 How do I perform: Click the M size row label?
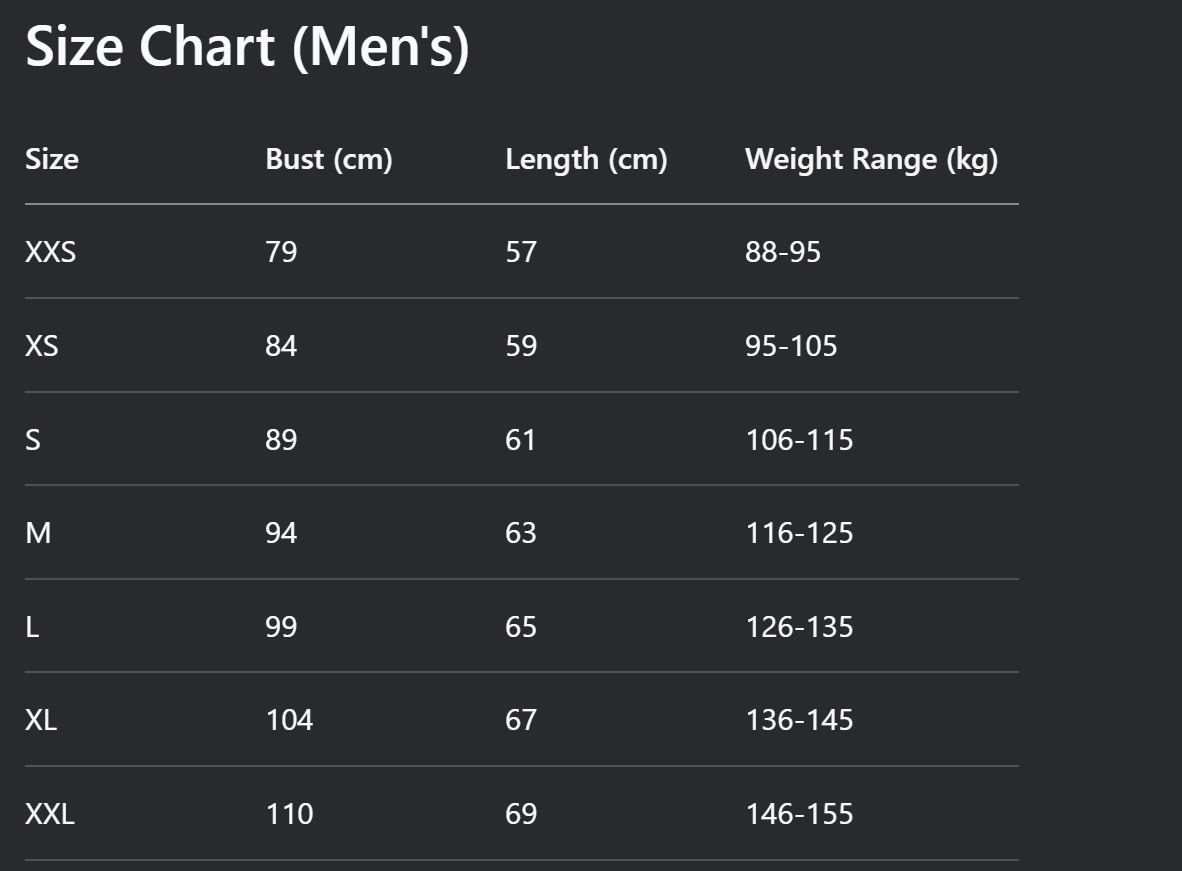[x=38, y=533]
